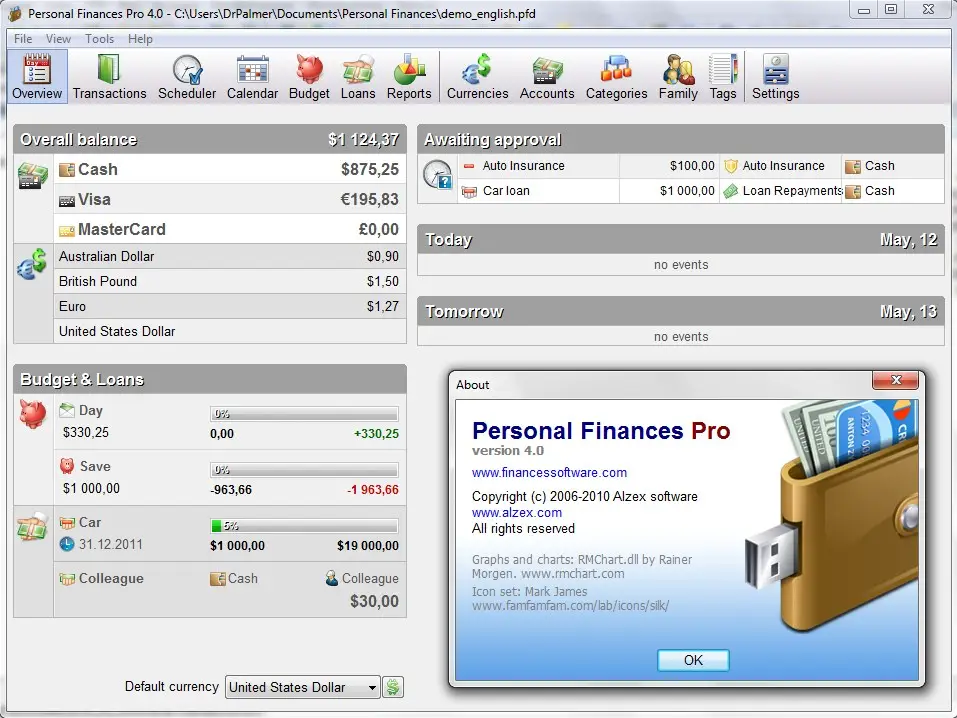Select the Auto Insurance awaiting approval entry
The image size is (957, 718).
tap(701, 166)
